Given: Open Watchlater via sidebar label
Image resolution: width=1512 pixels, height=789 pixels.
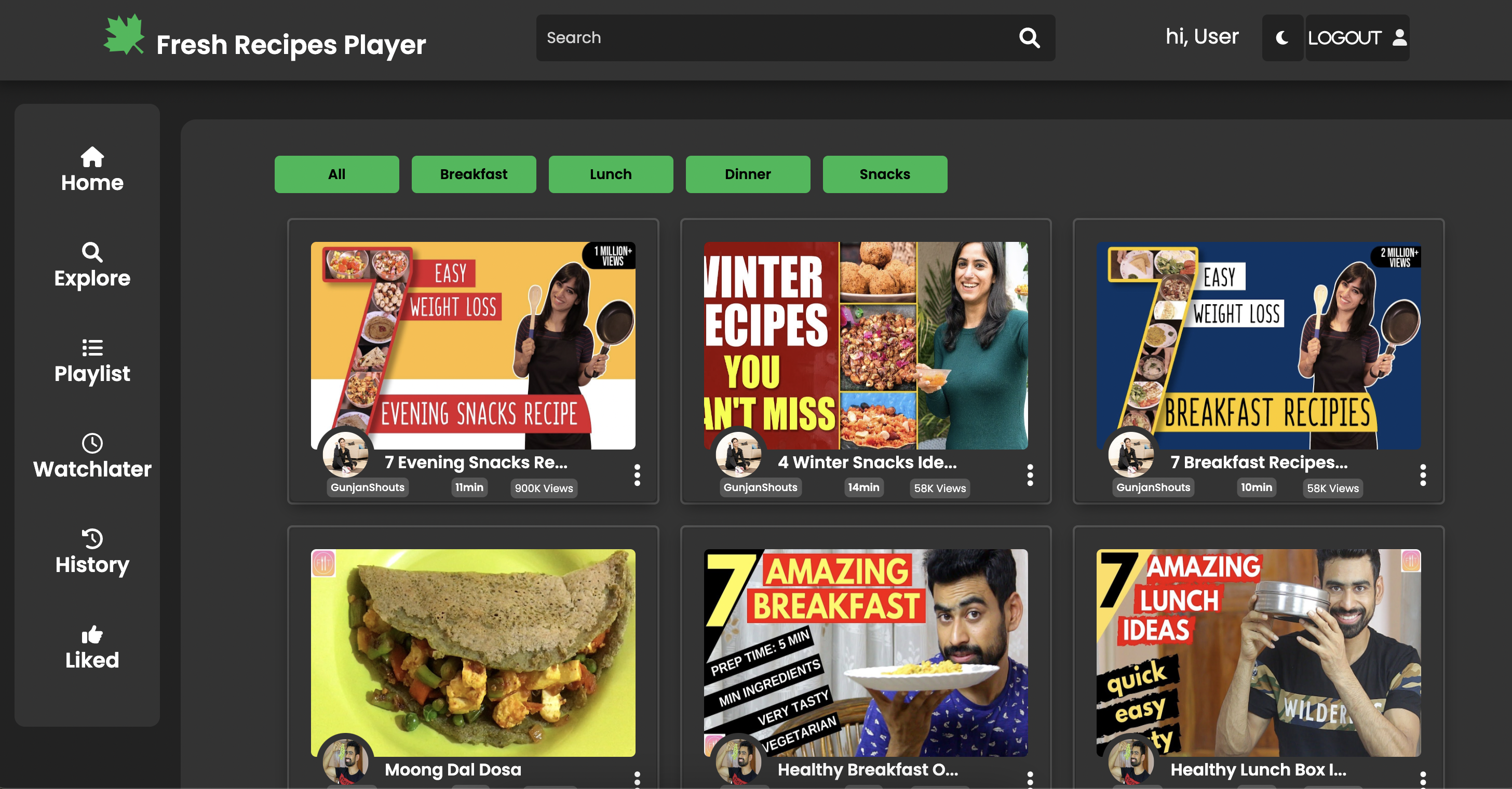Looking at the screenshot, I should (92, 469).
